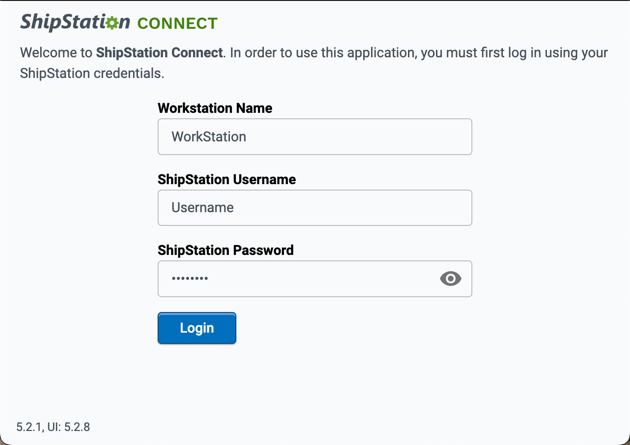Click the 5.2.1 version number text
Viewport: 630px width, 445px height.
30,427
